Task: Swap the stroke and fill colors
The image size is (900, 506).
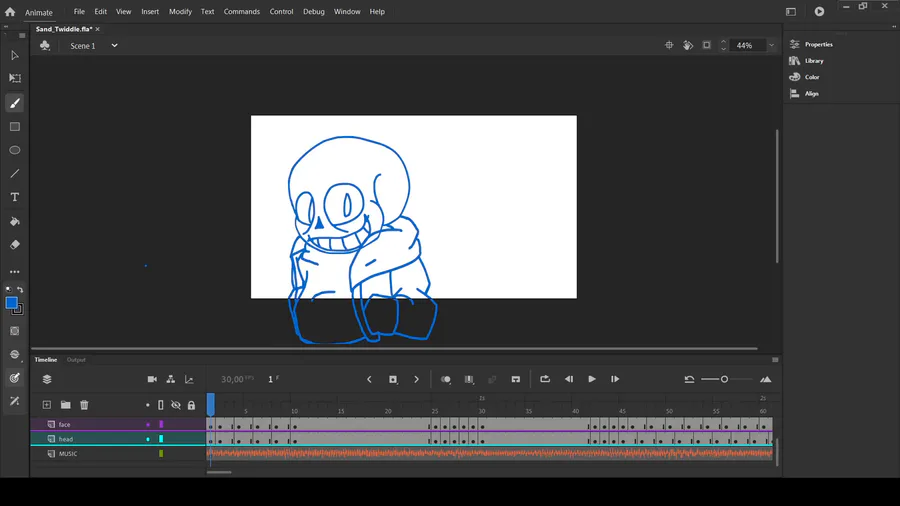Action: point(20,290)
